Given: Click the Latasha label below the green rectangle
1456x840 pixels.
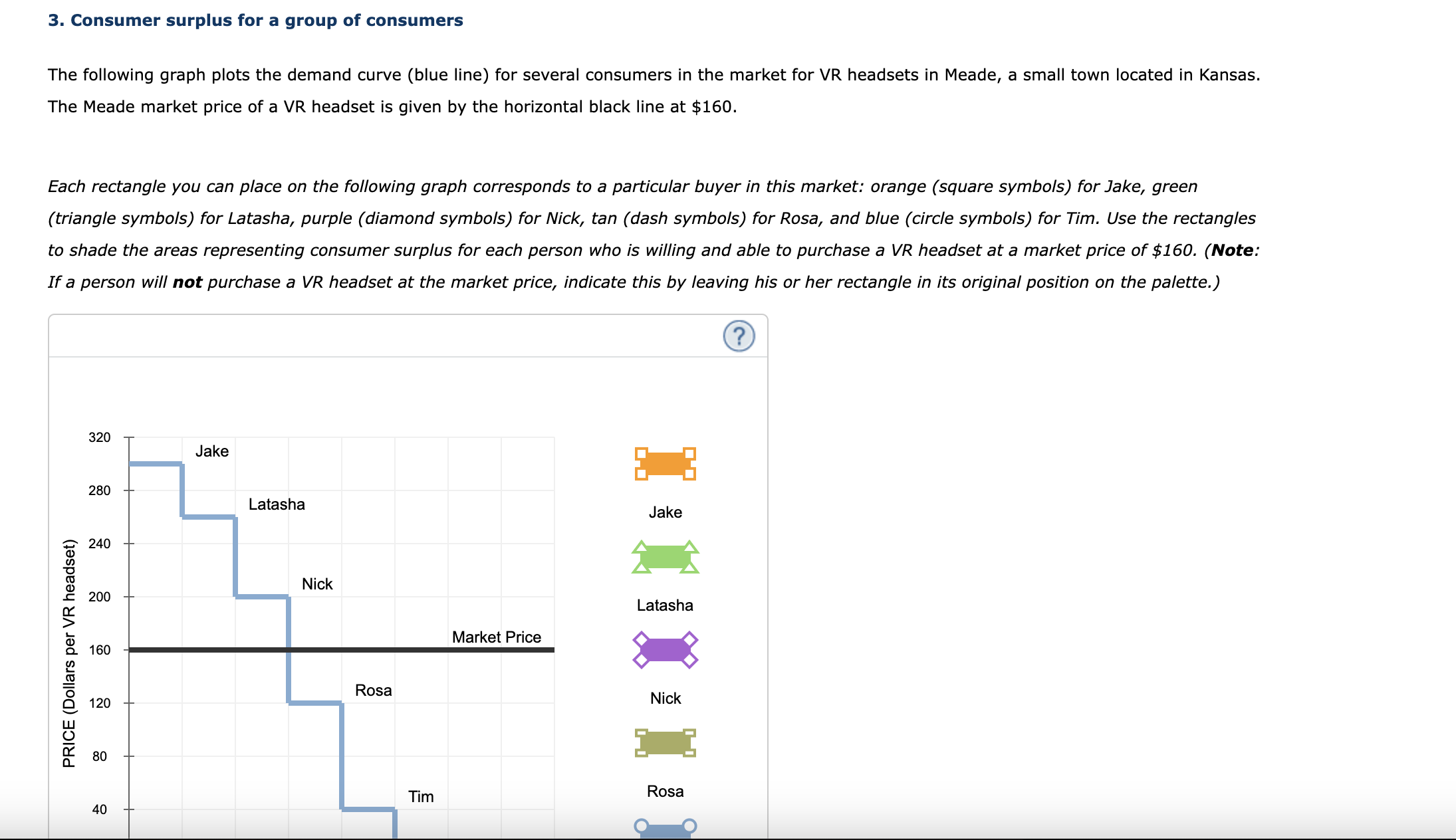Looking at the screenshot, I should coord(664,605).
